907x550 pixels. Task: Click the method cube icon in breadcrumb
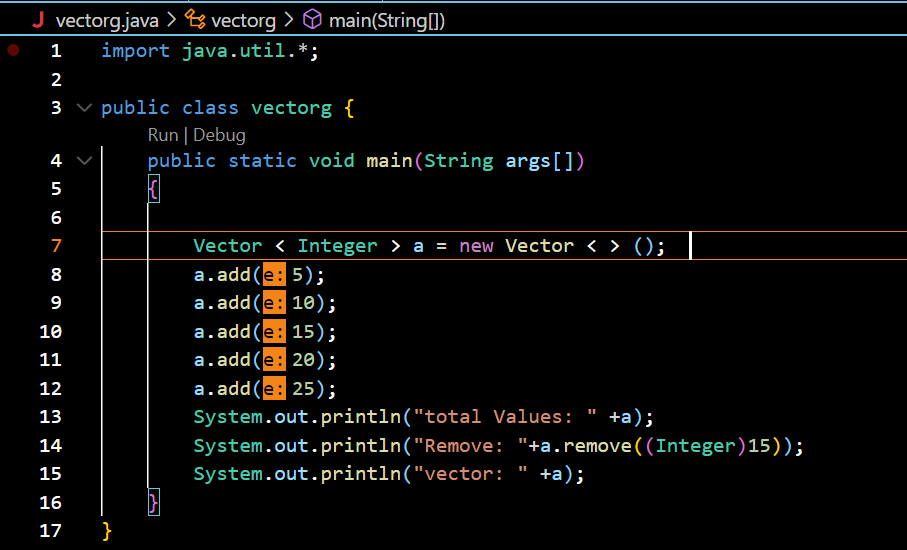click(312, 20)
